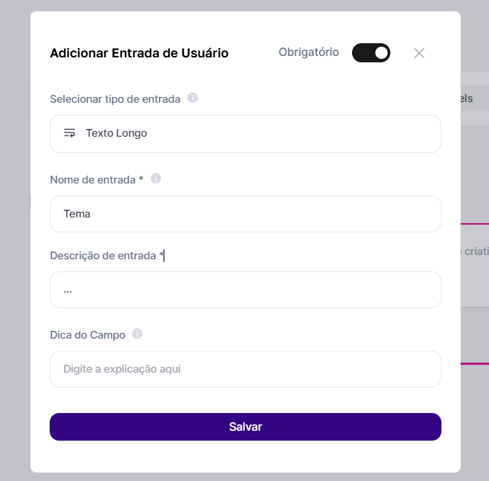Click the Adicionar Entrada de Usuário title
This screenshot has width=489, height=481.
[139, 53]
